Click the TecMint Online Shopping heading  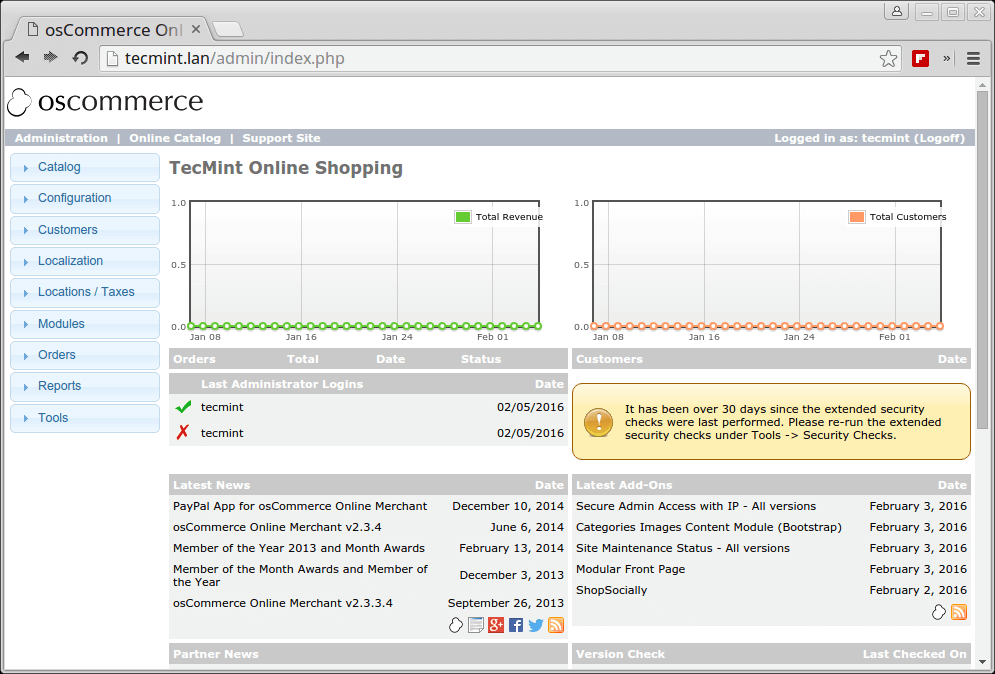tap(286, 168)
